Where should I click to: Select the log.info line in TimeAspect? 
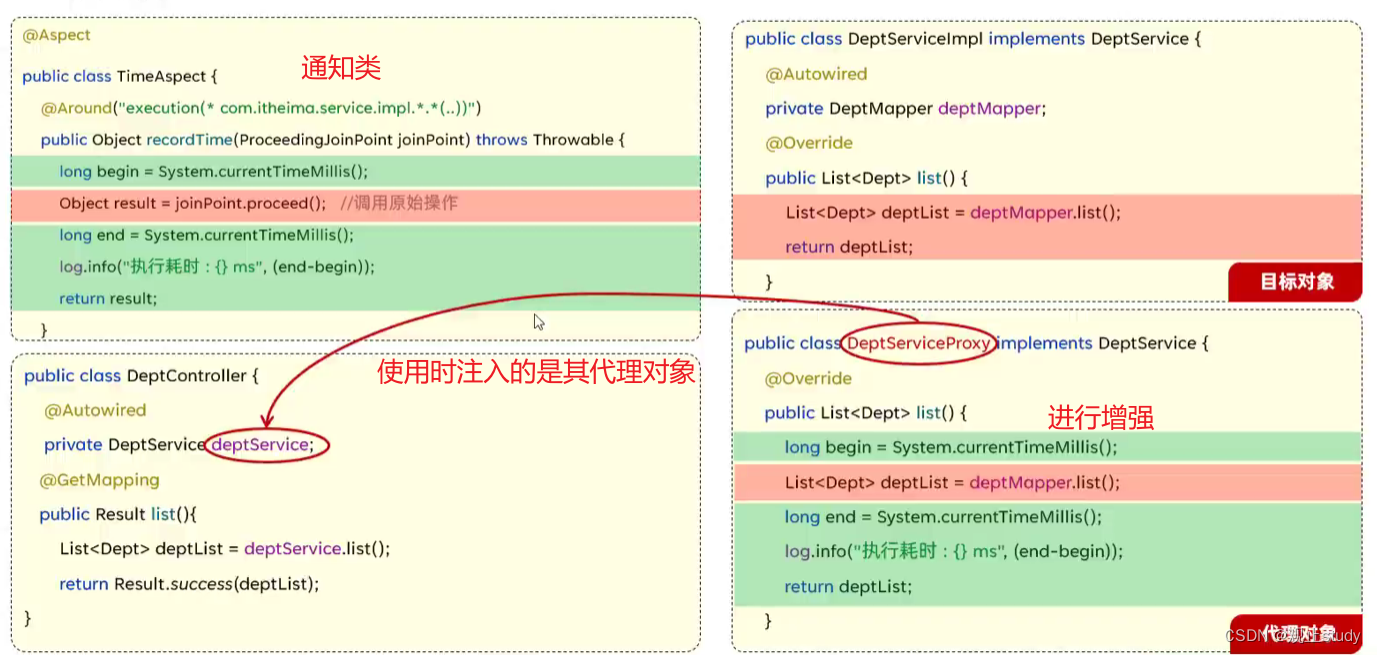[x=217, y=267]
